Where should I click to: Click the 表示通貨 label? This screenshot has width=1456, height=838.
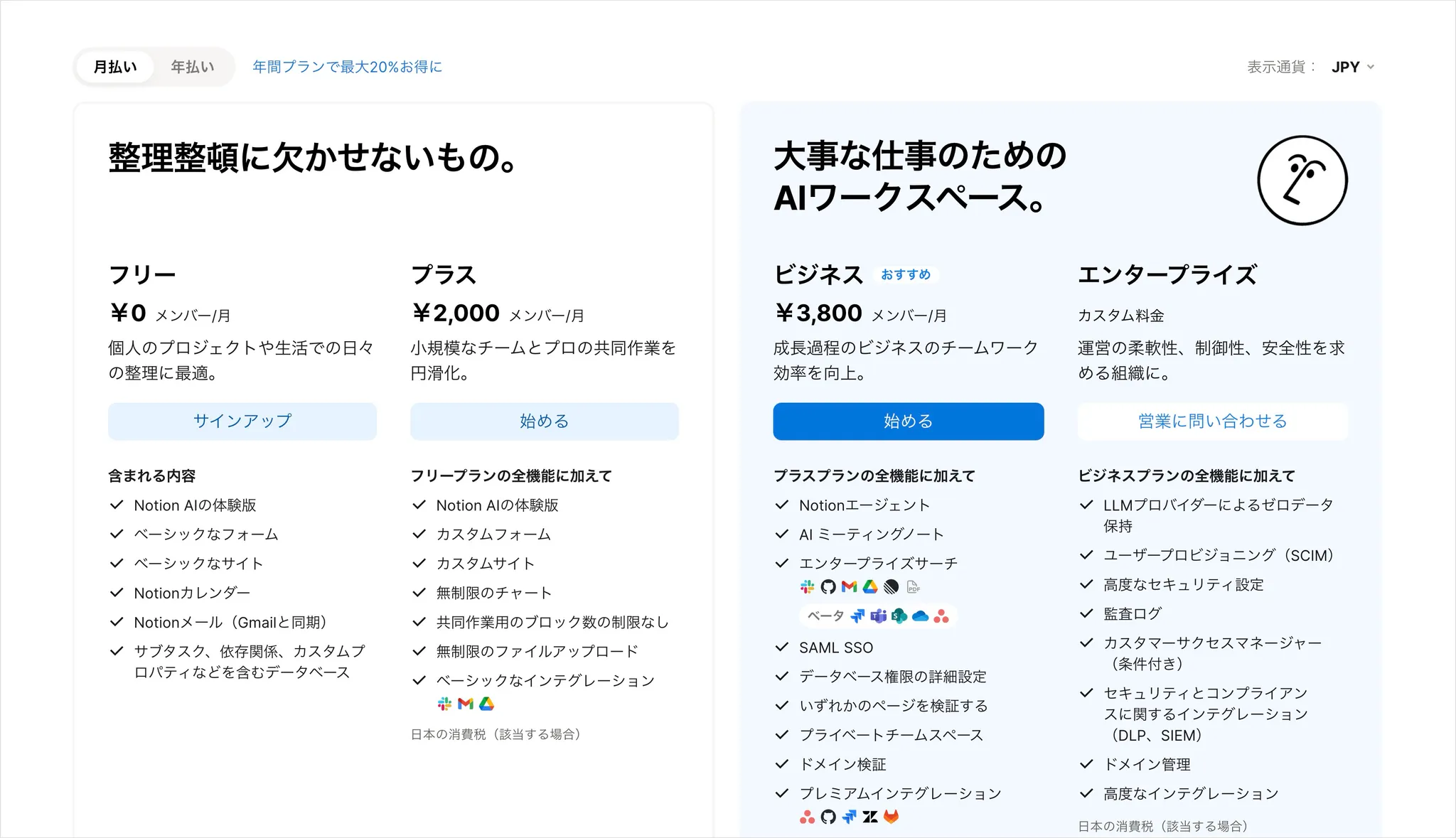click(1282, 67)
